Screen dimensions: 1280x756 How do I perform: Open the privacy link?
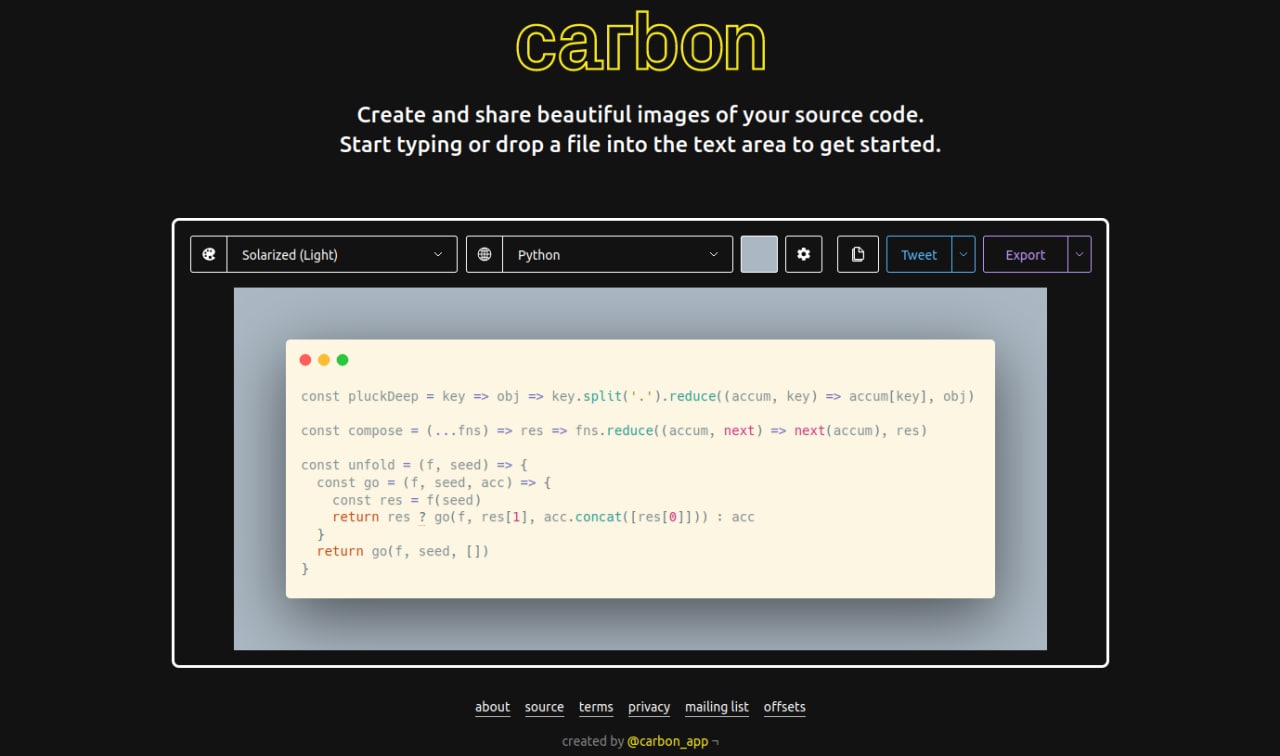point(649,707)
